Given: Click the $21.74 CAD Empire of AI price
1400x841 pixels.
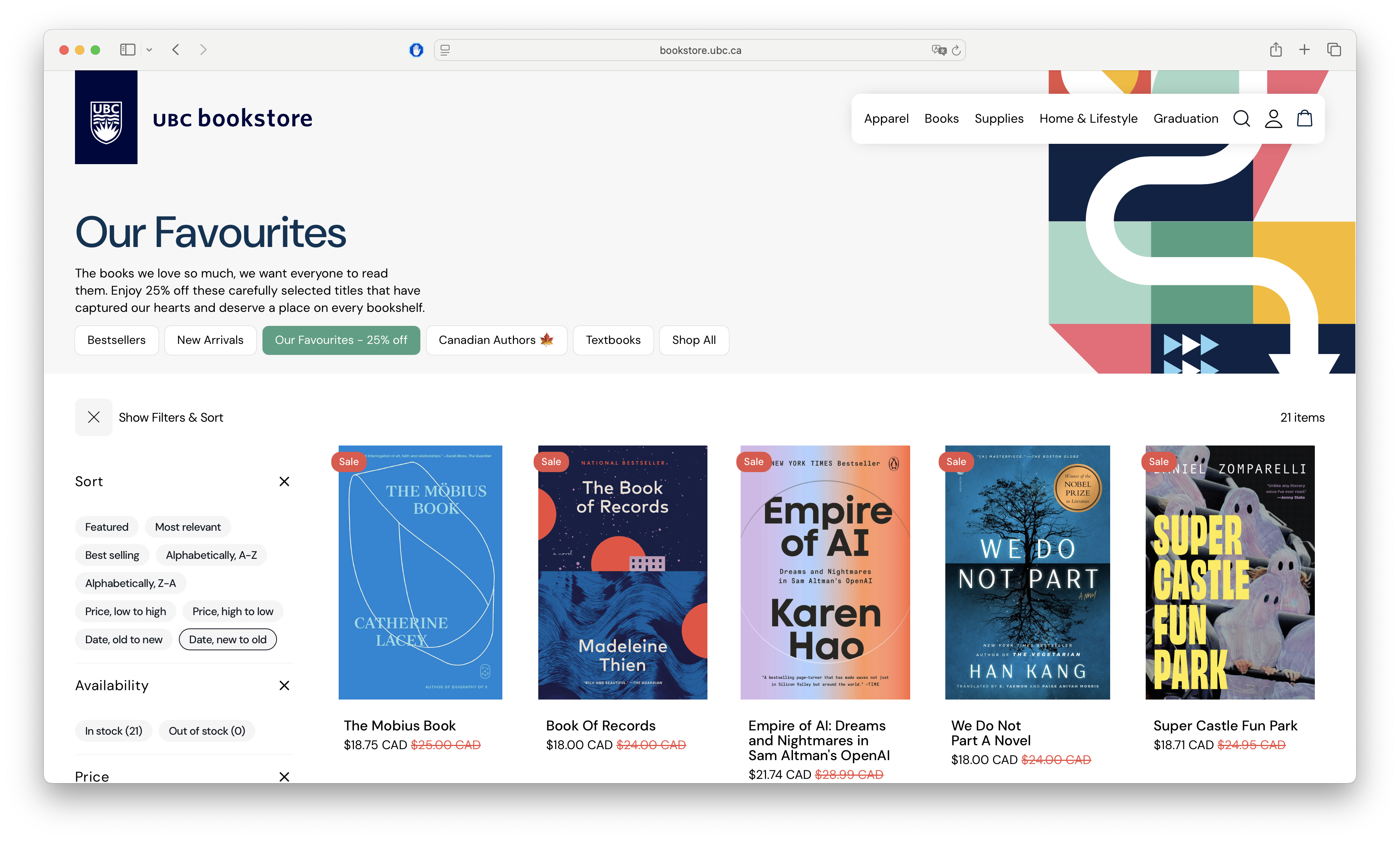Looking at the screenshot, I should [779, 774].
